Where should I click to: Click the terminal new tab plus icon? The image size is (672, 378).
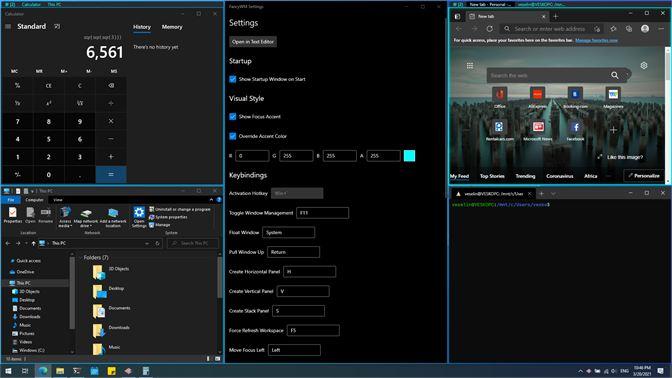coord(541,194)
